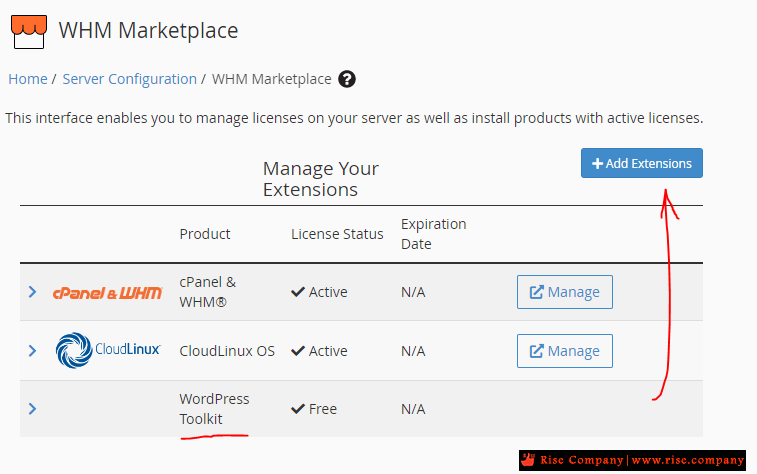
Task: Click the Expiration Date column header
Action: pos(434,234)
